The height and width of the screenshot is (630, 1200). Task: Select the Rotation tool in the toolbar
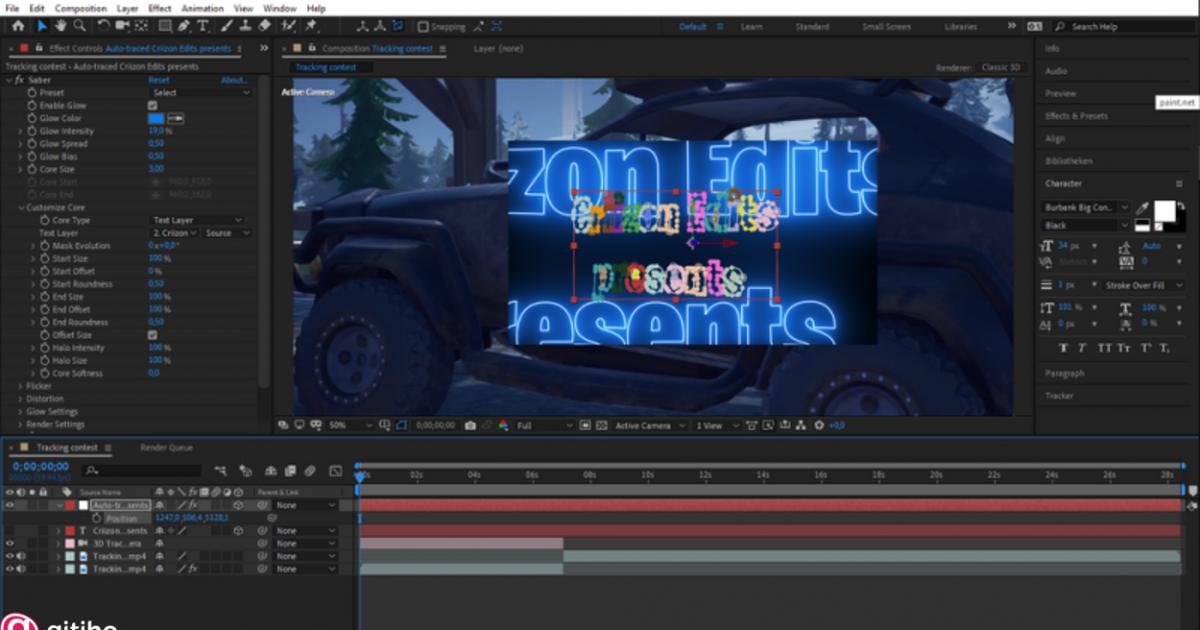click(104, 25)
